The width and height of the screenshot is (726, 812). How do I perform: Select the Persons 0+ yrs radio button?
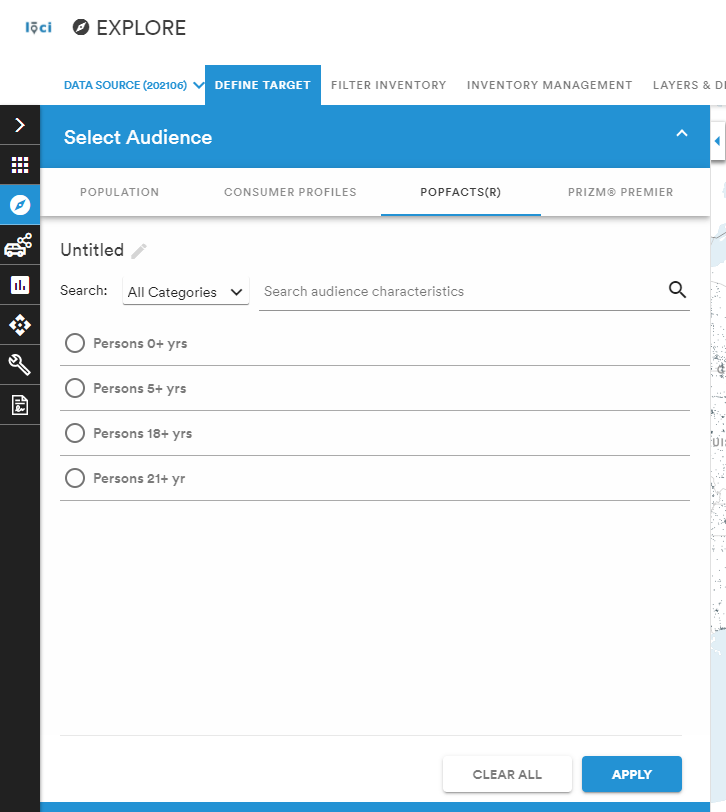[x=75, y=343]
